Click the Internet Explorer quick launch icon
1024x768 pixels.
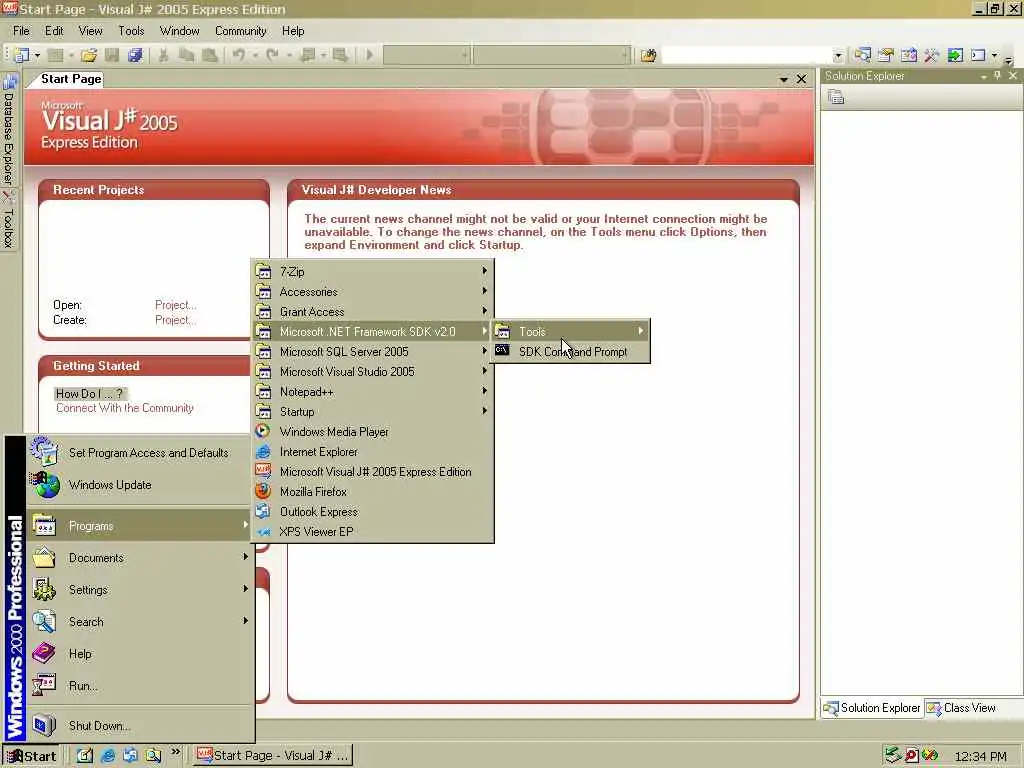click(x=108, y=756)
